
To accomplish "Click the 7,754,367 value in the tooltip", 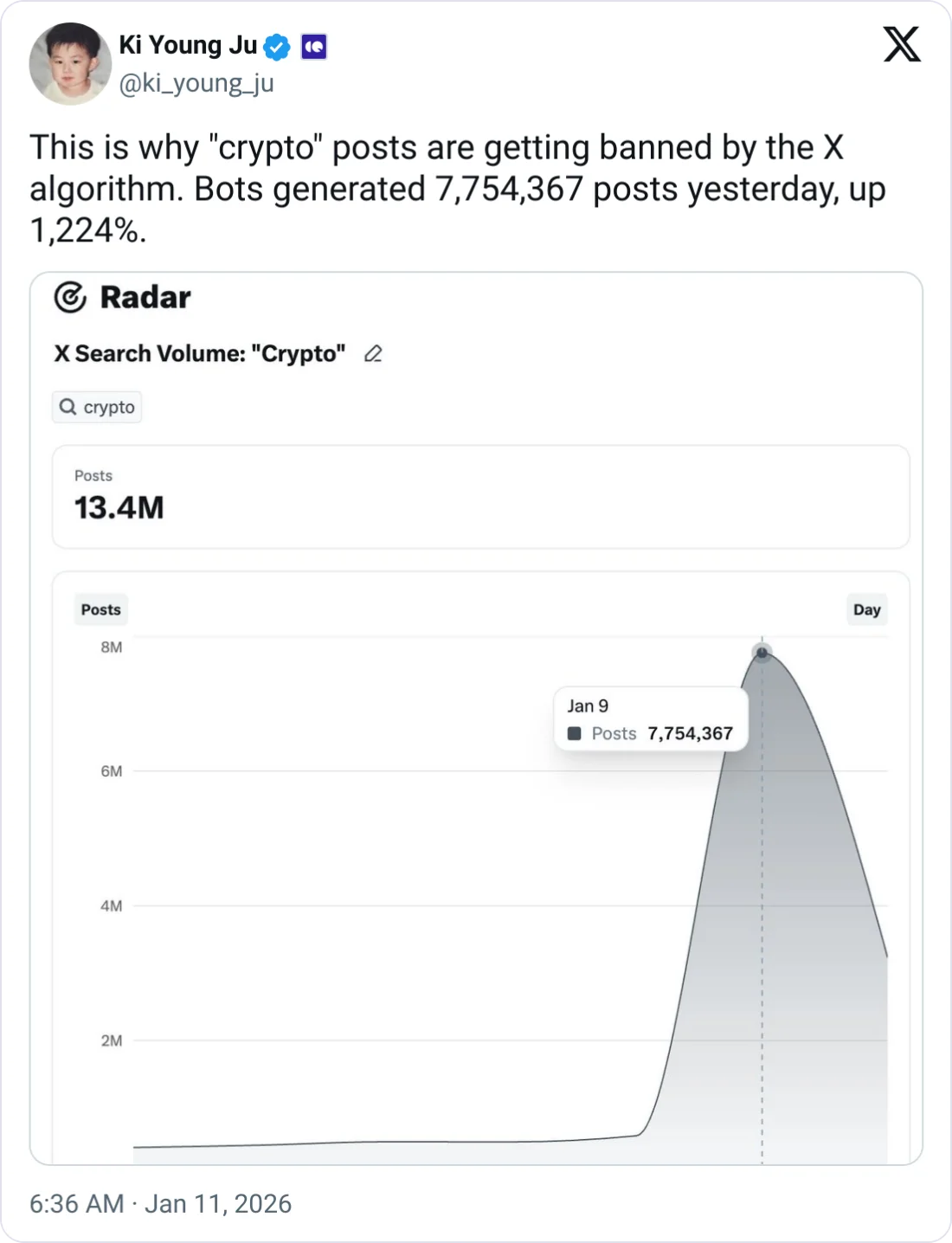I will 690,734.
